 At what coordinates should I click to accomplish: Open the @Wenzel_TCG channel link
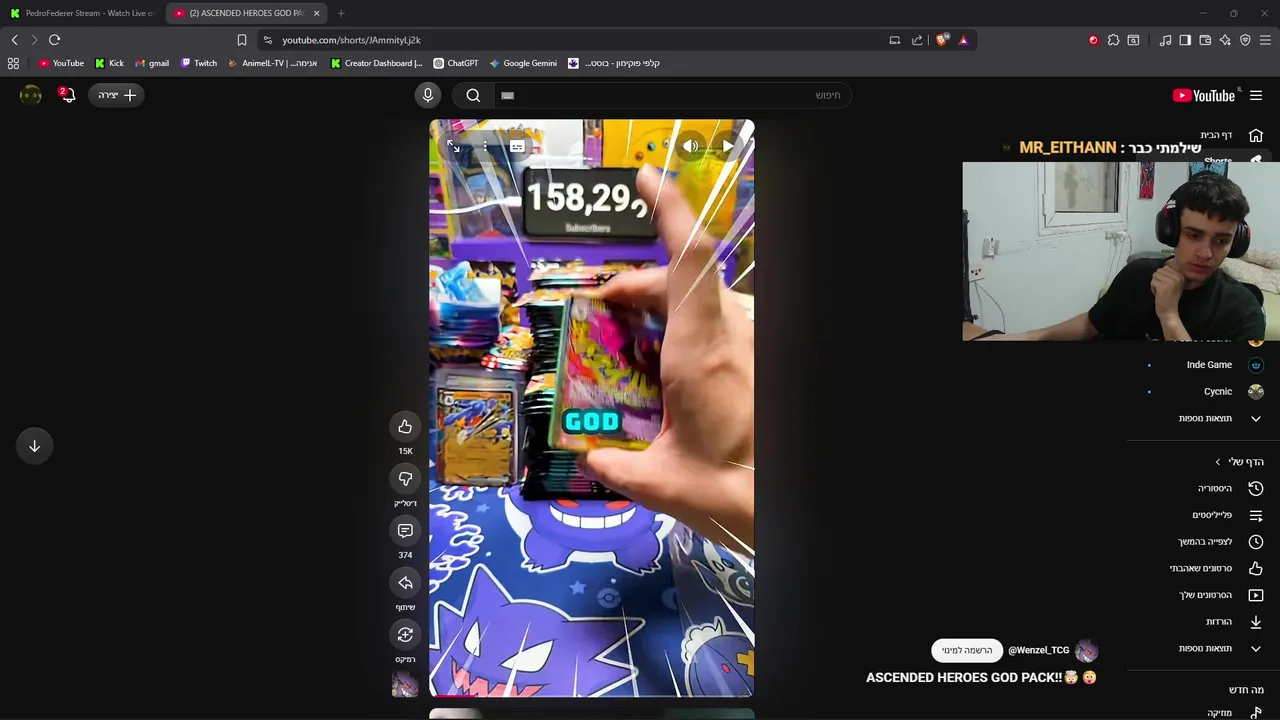pyautogui.click(x=1039, y=650)
